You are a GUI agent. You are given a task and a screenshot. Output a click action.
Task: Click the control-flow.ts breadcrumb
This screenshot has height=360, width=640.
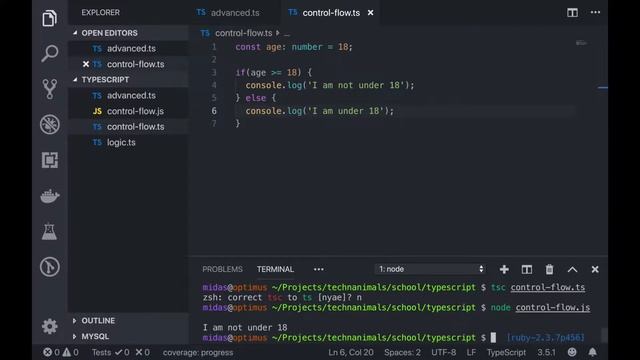coord(243,33)
